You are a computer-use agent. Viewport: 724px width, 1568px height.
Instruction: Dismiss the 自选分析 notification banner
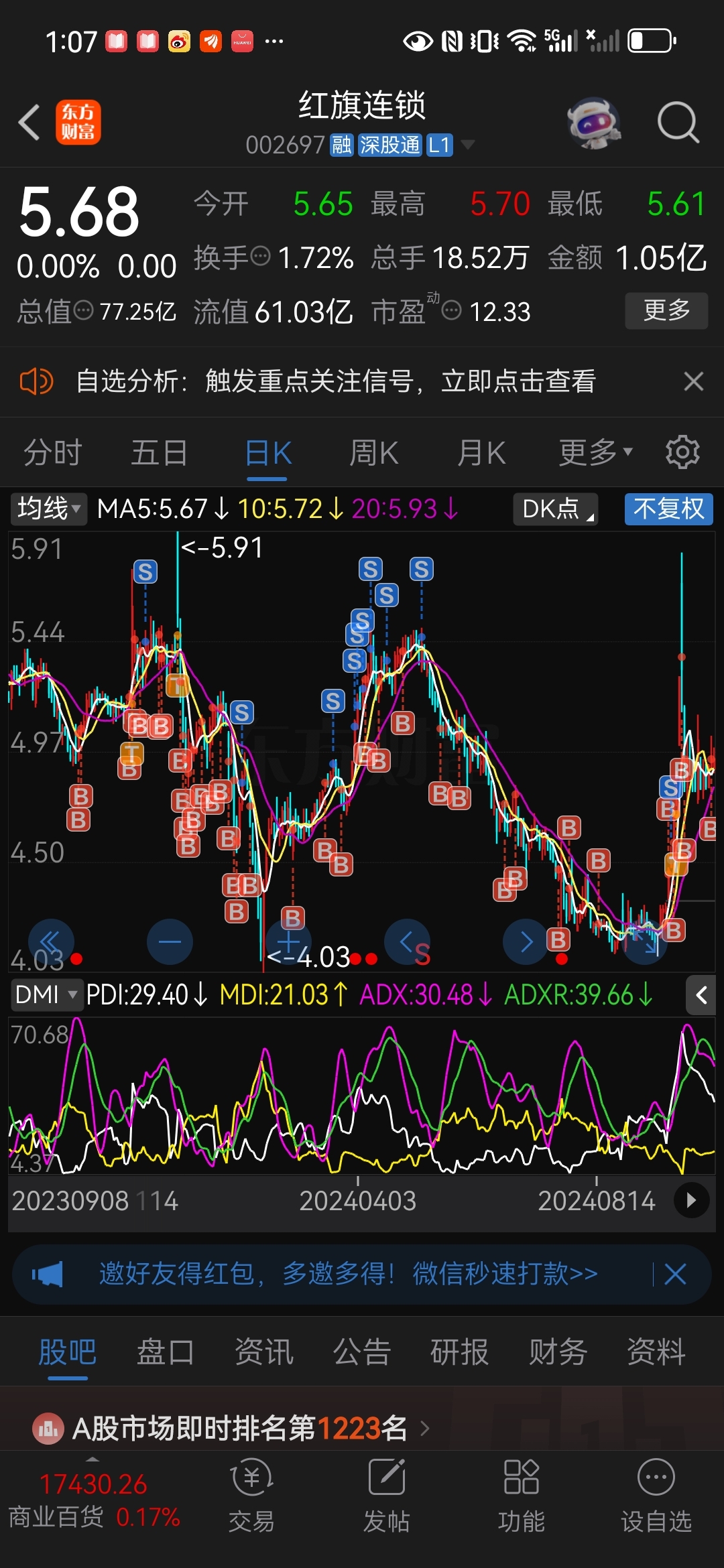tap(693, 381)
